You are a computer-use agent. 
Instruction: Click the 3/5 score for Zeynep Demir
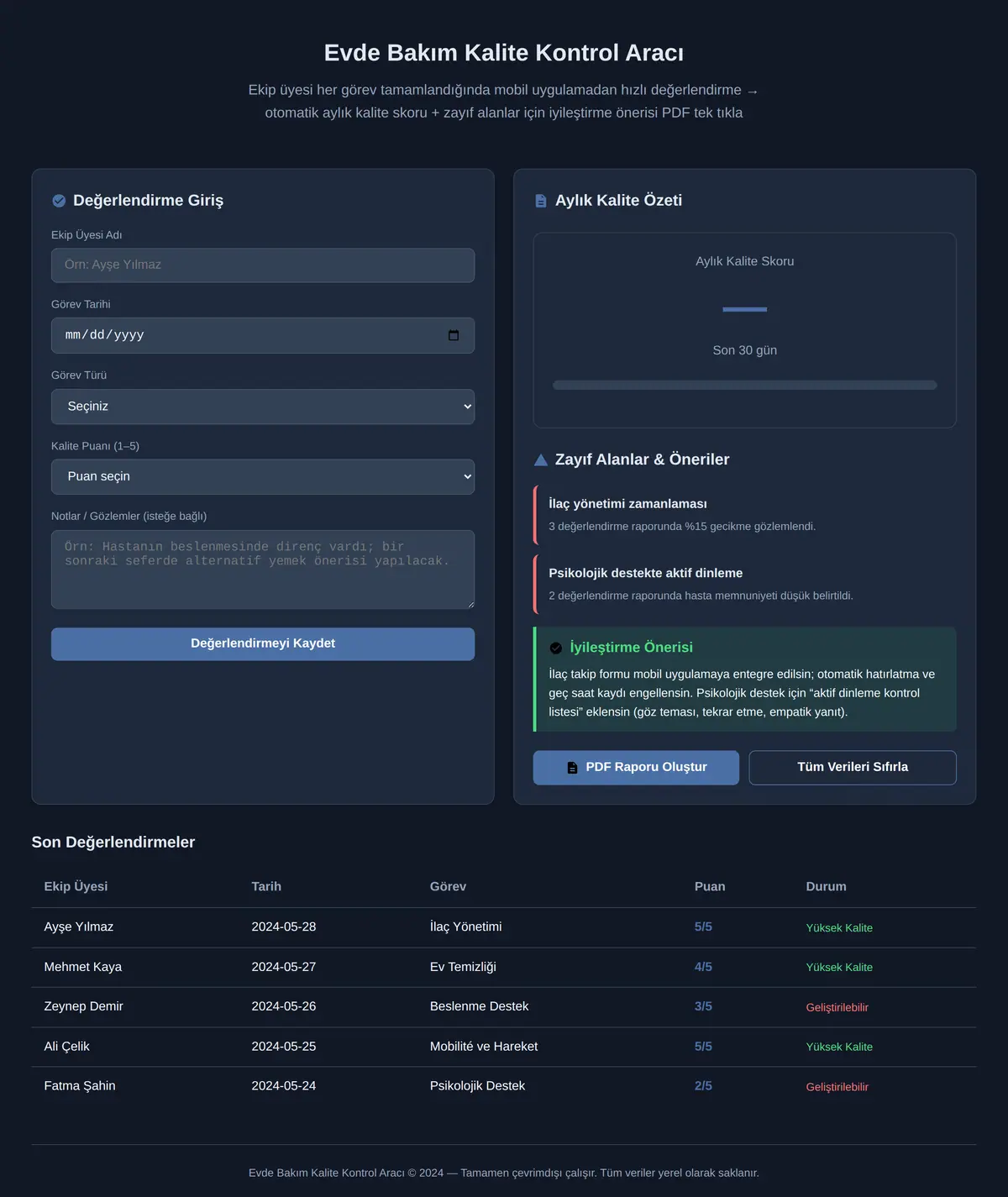point(703,1007)
